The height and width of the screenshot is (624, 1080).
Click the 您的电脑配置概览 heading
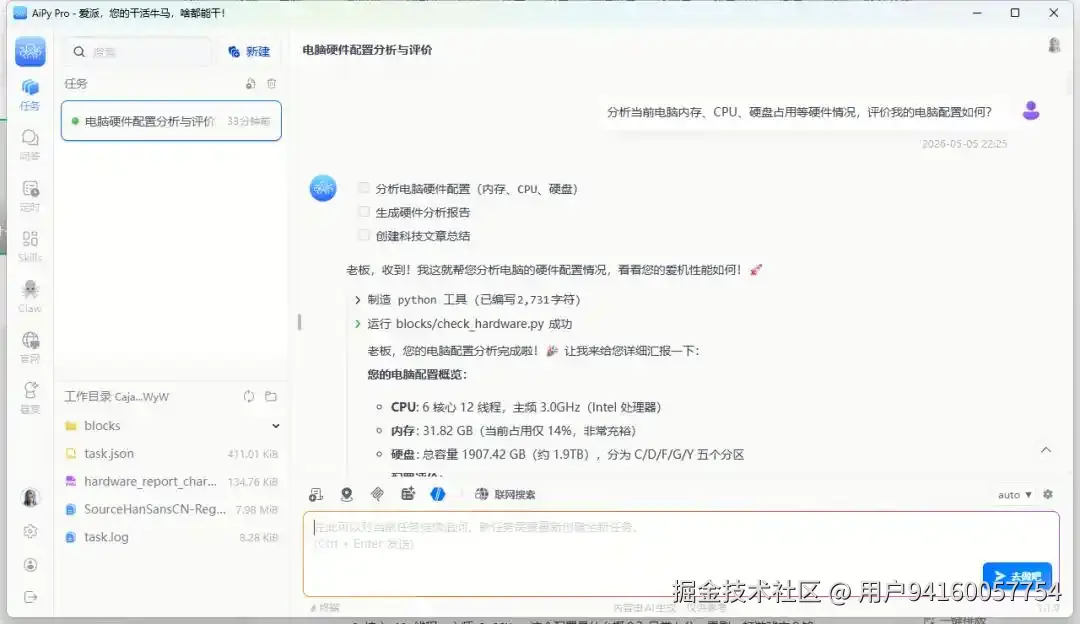(417, 374)
